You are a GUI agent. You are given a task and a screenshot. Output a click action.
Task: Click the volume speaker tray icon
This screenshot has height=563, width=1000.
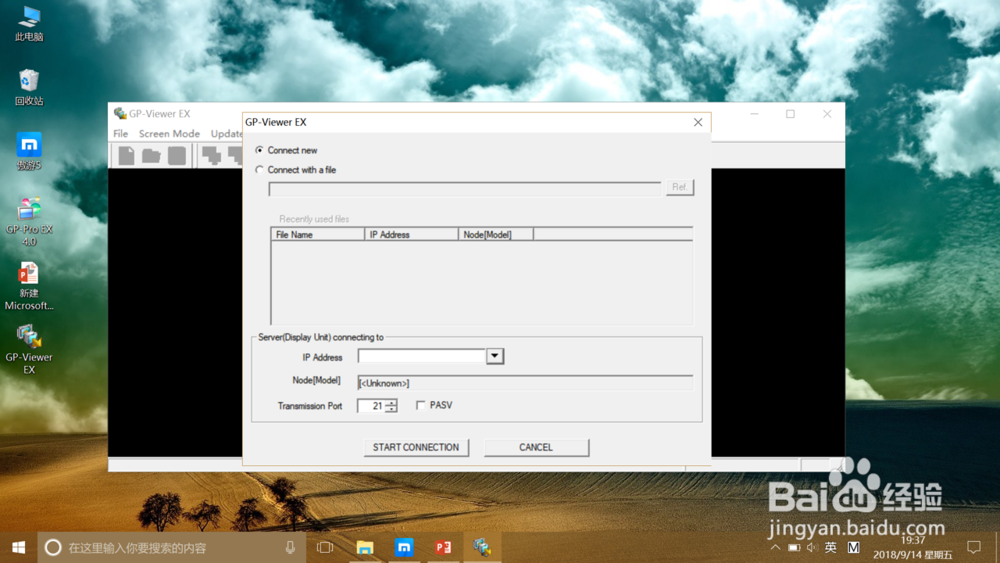(812, 547)
